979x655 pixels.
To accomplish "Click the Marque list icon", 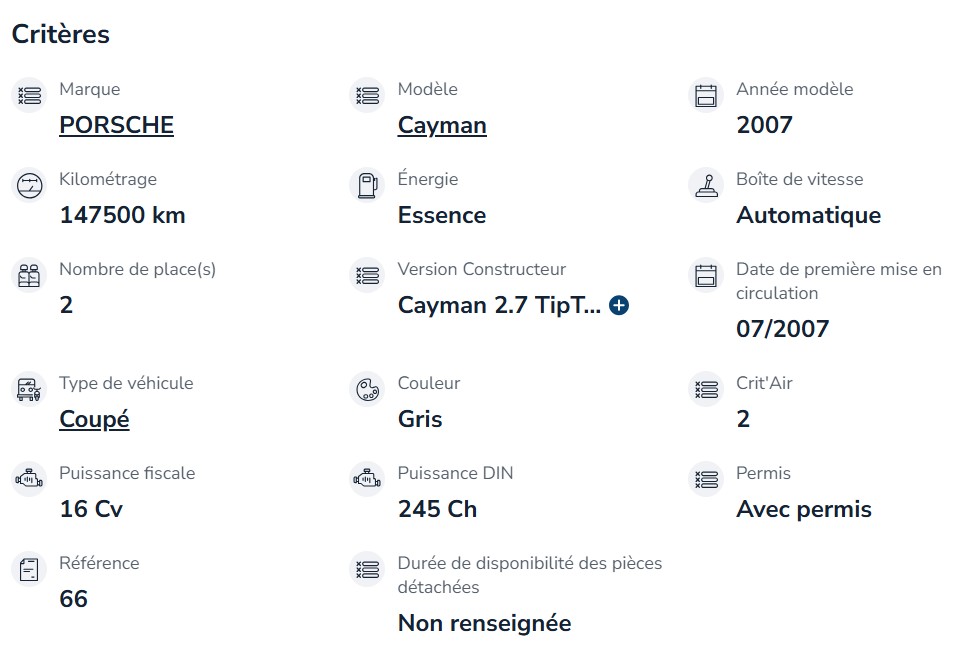I will coord(29,96).
